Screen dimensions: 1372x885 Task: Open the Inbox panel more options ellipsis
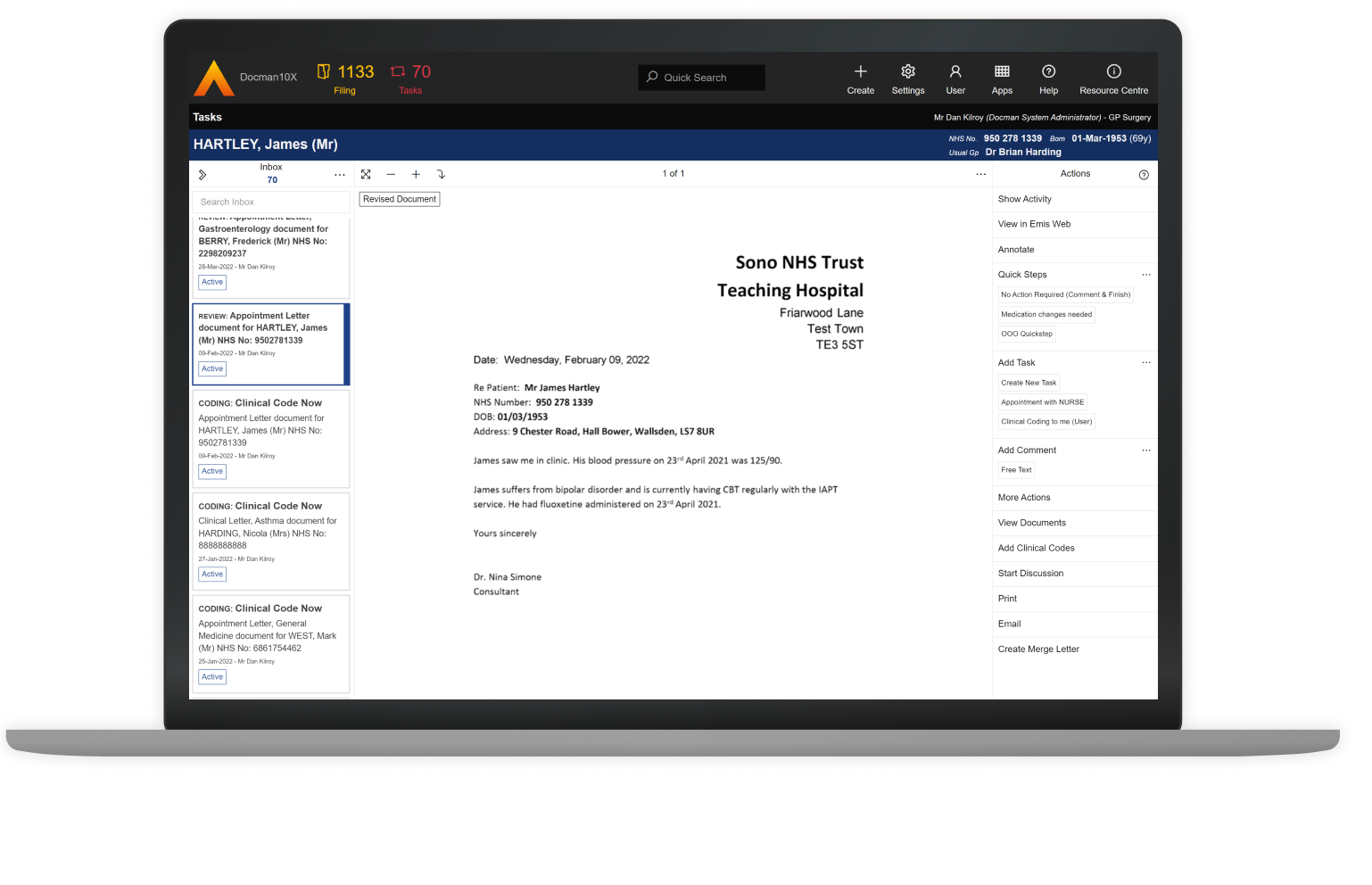(340, 175)
